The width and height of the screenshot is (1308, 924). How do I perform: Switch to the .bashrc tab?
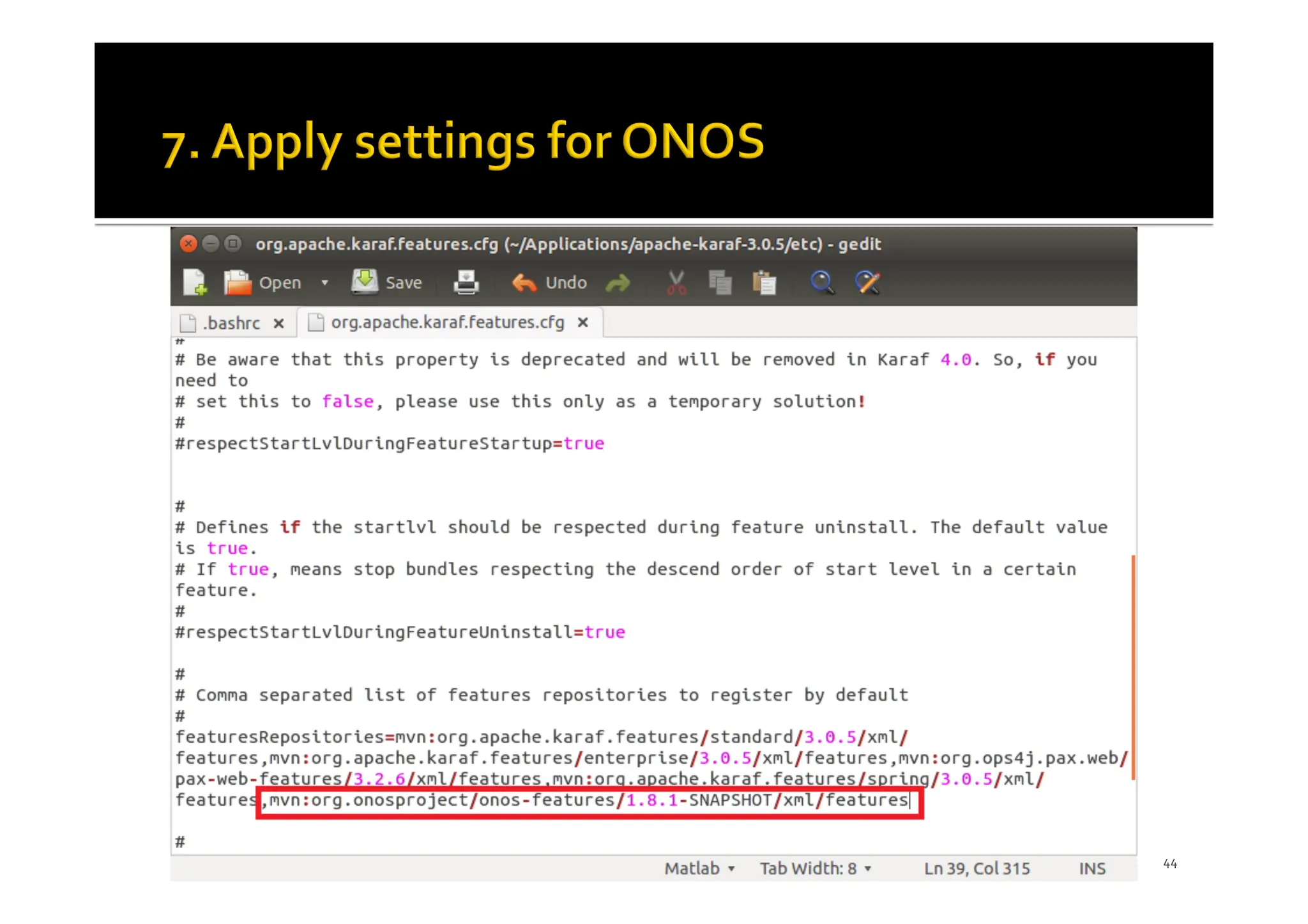click(x=231, y=323)
